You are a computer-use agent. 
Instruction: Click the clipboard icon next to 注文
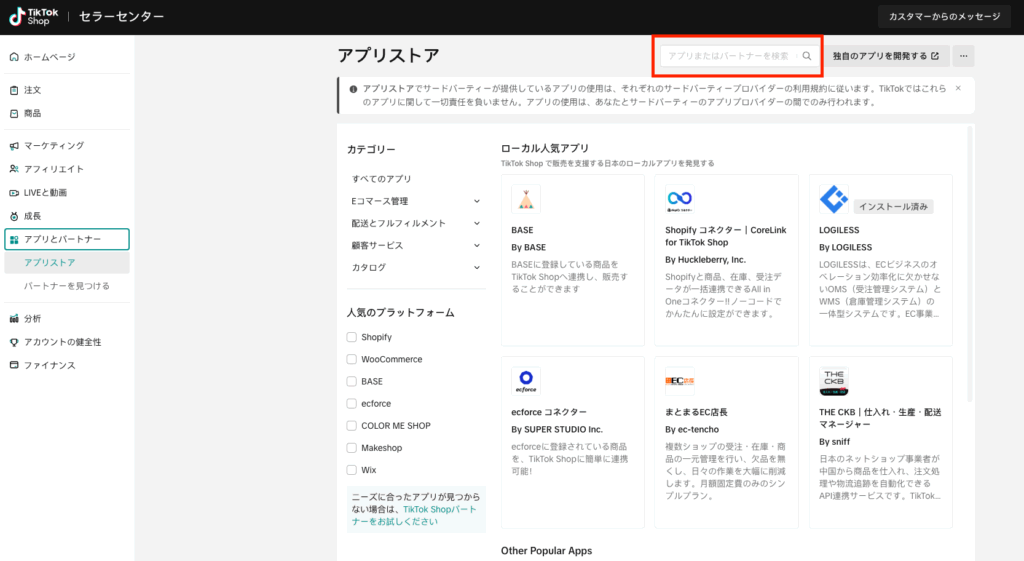click(14, 90)
